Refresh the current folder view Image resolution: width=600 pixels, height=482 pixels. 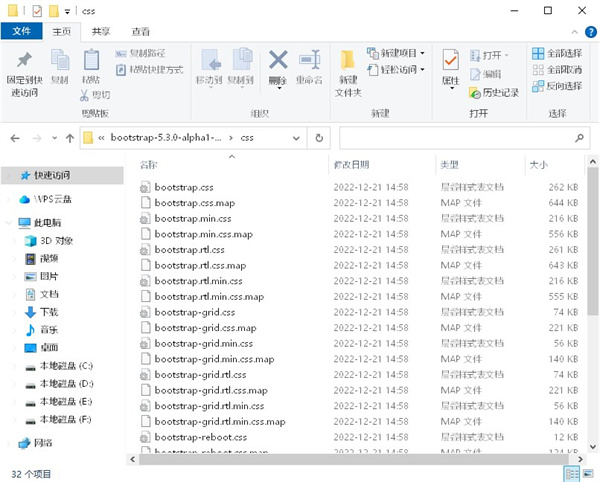pos(319,137)
